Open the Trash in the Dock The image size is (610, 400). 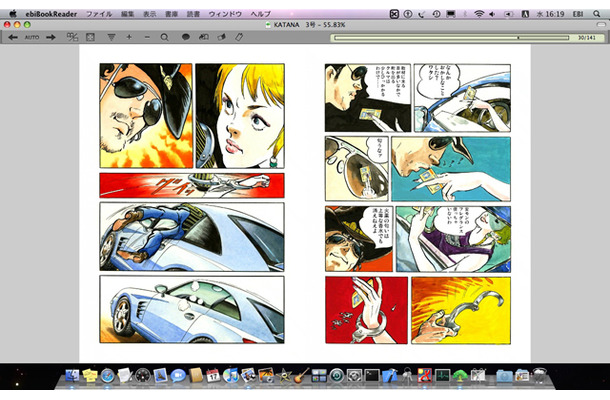[539, 375]
